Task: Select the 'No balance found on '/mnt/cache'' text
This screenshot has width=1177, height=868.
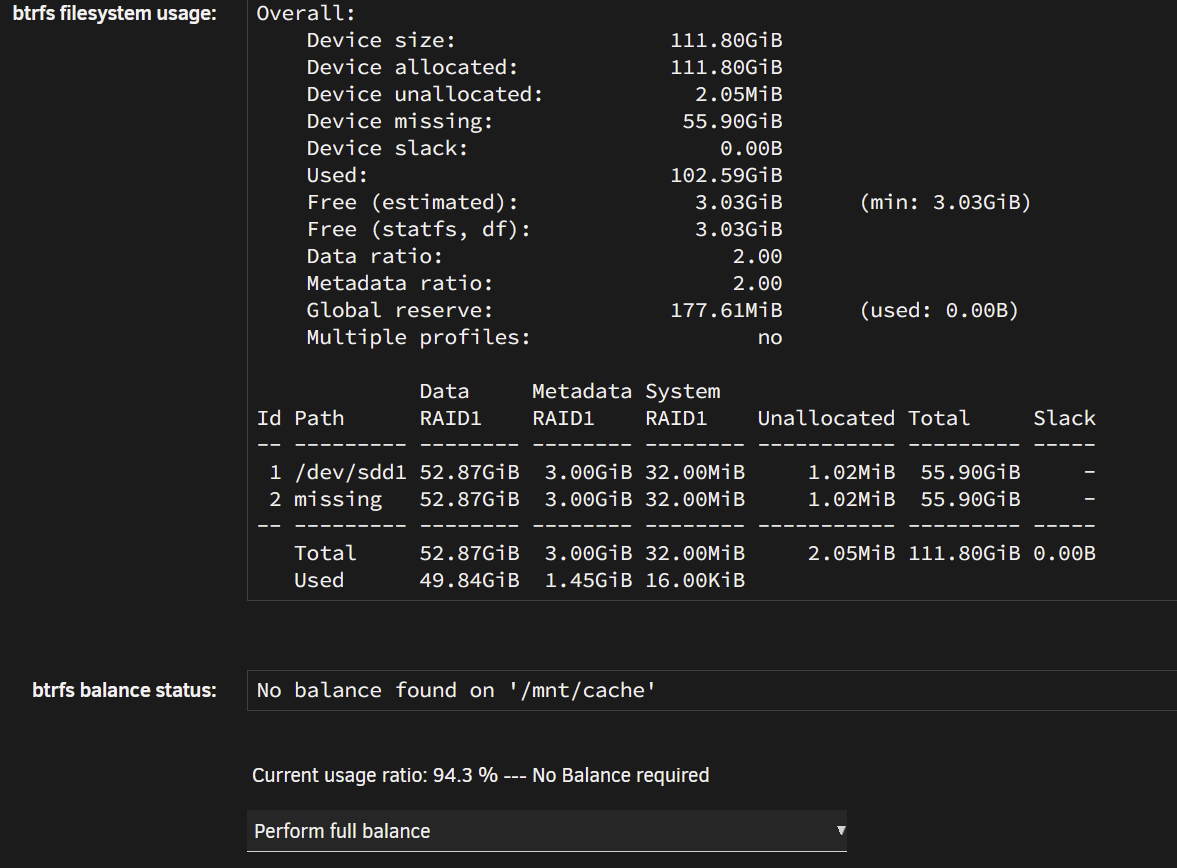Action: tap(456, 690)
